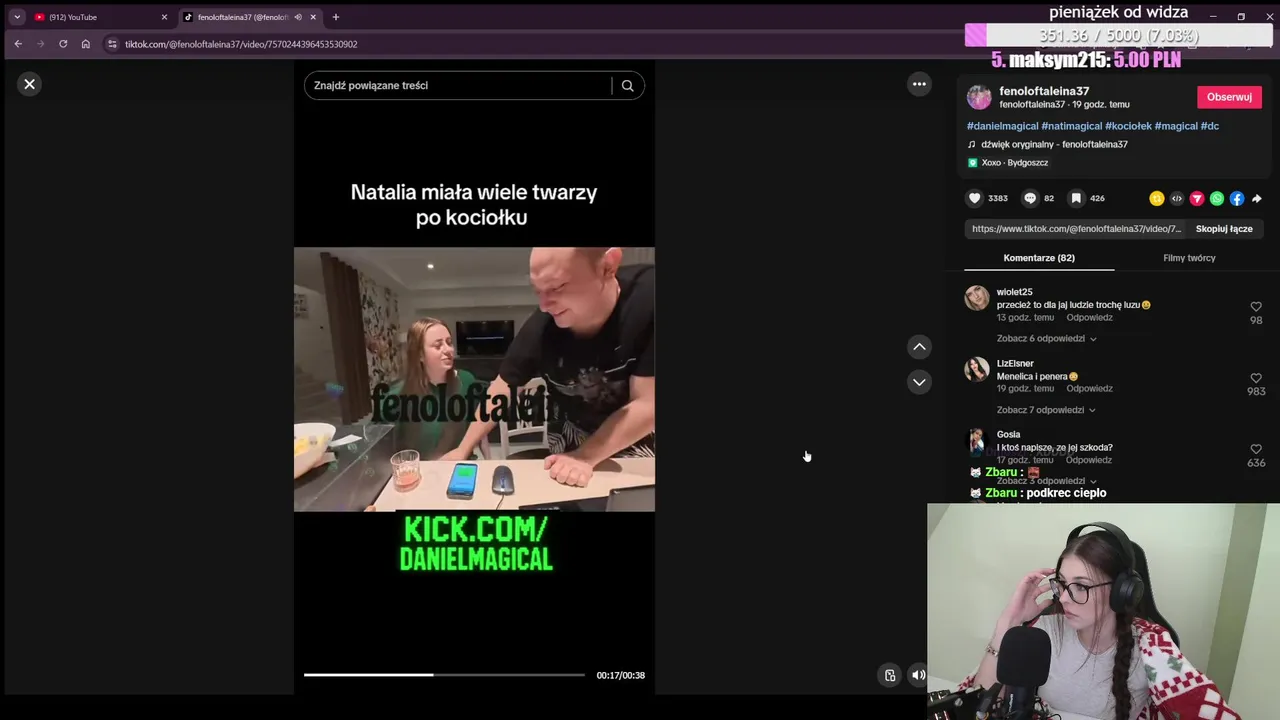This screenshot has width=1280, height=720.
Task: Share the video on WhatsApp
Action: click(x=1217, y=198)
